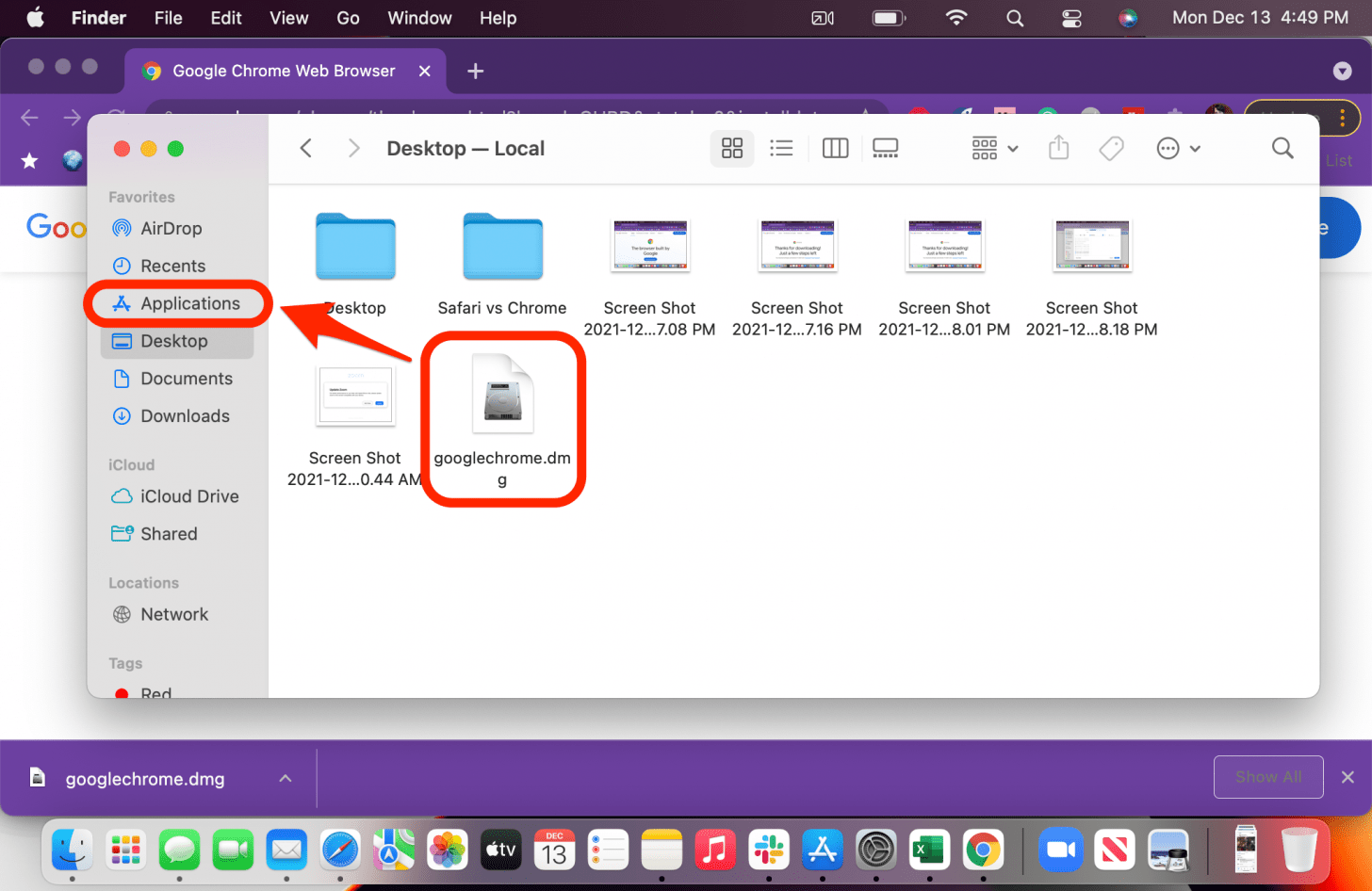The height and width of the screenshot is (891, 1372).
Task: Open Slack from the Dock
Action: 769,850
